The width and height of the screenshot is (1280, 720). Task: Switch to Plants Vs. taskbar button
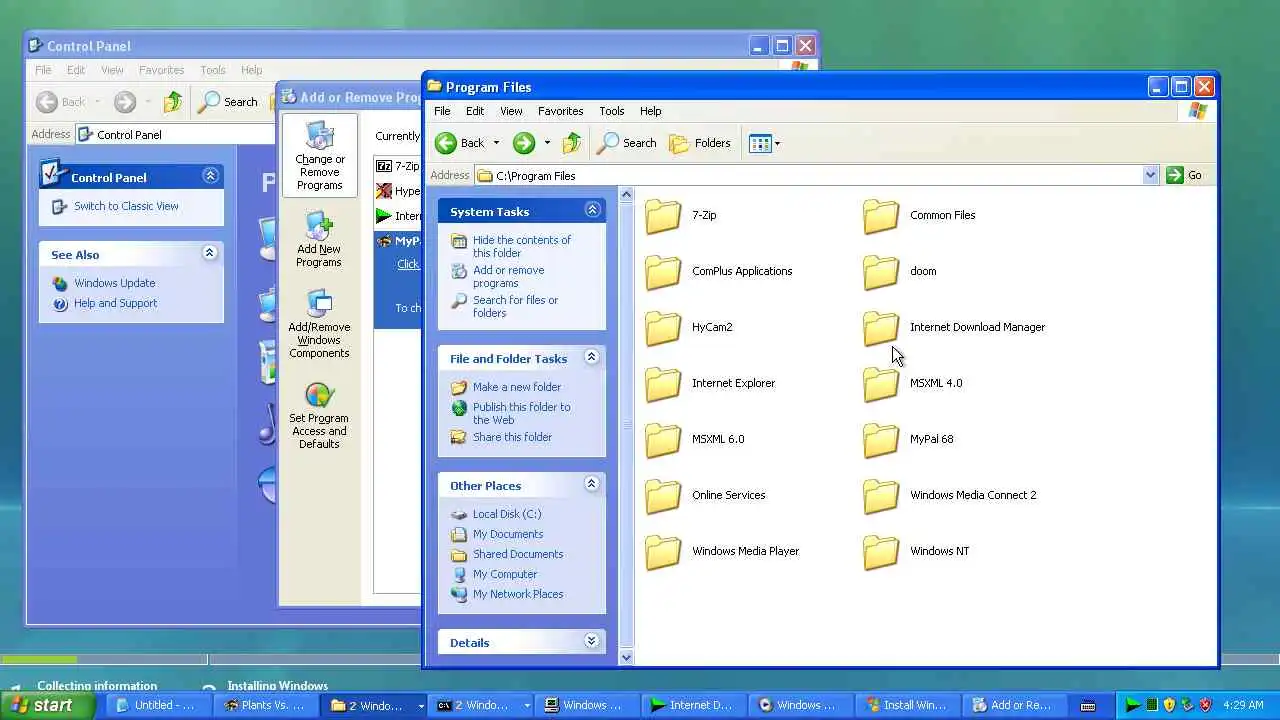[266, 705]
